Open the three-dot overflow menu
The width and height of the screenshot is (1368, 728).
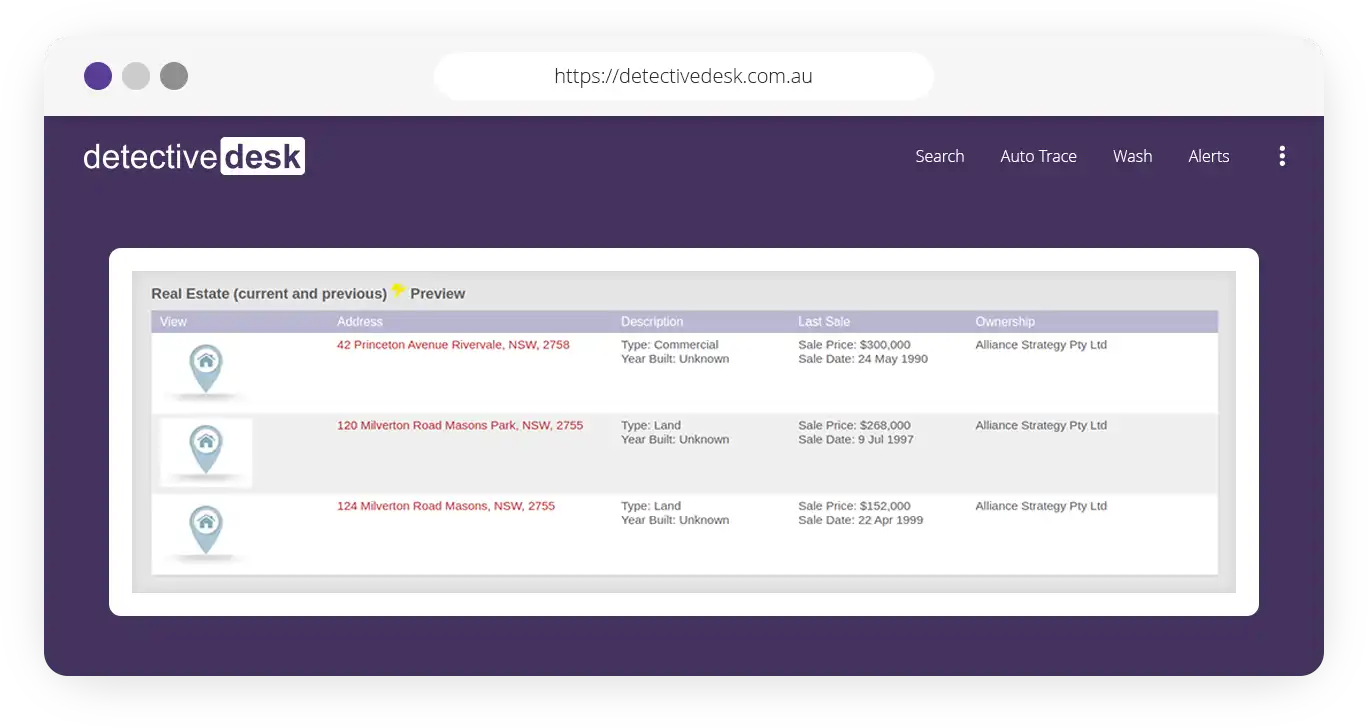(x=1282, y=156)
